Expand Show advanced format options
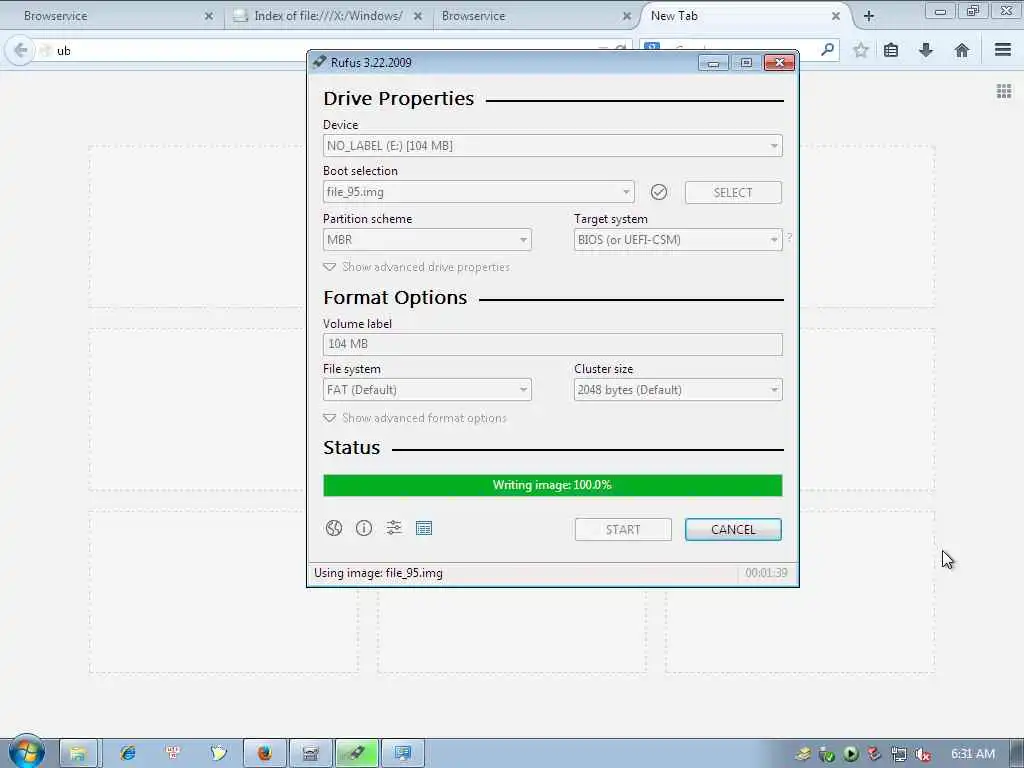This screenshot has width=1024, height=768. [415, 418]
